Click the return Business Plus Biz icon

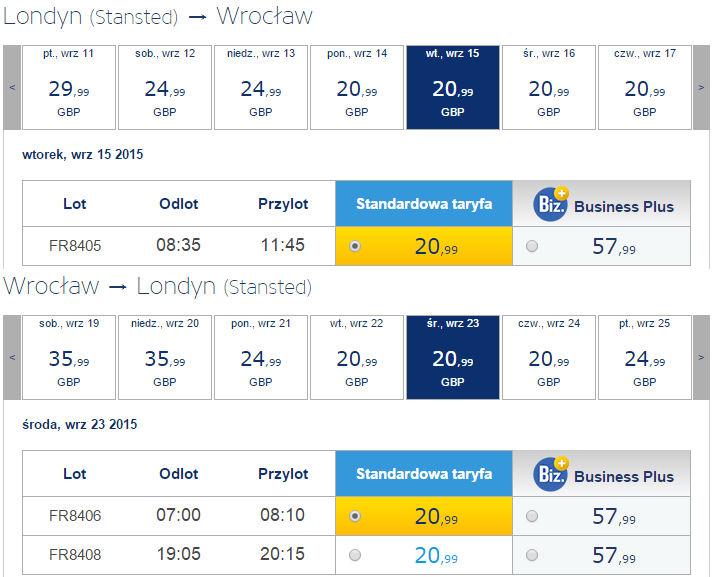(551, 474)
